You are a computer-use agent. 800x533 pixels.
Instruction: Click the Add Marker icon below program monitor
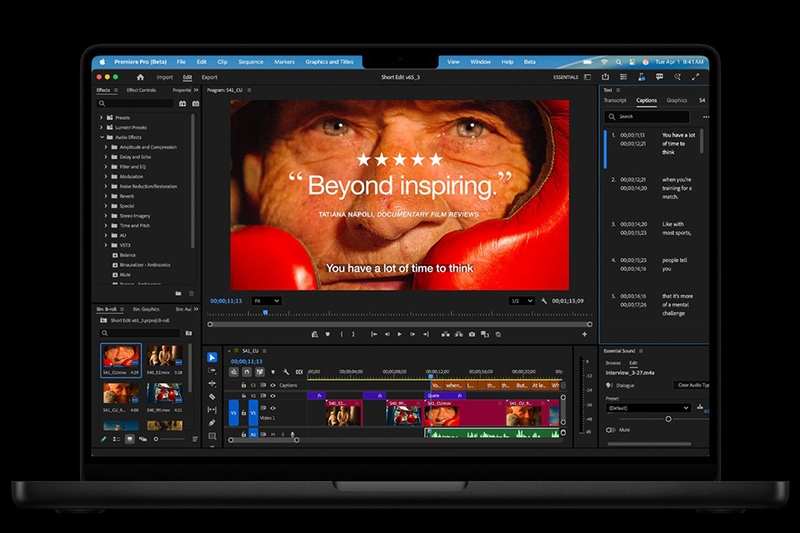[328, 335]
